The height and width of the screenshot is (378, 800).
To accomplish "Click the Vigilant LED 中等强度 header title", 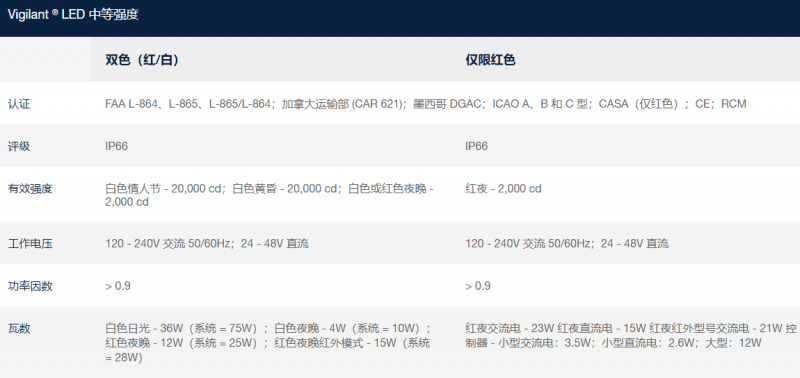I will pyautogui.click(x=73, y=15).
